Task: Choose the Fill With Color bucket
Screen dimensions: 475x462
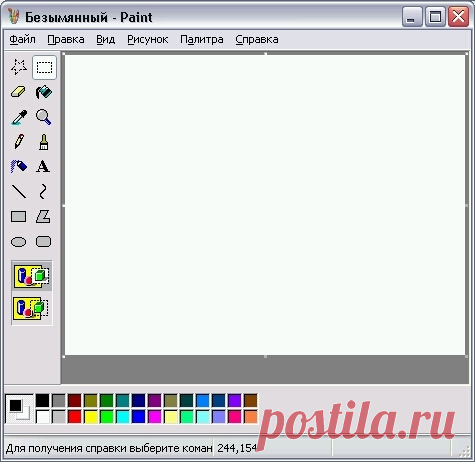Action: point(44,92)
